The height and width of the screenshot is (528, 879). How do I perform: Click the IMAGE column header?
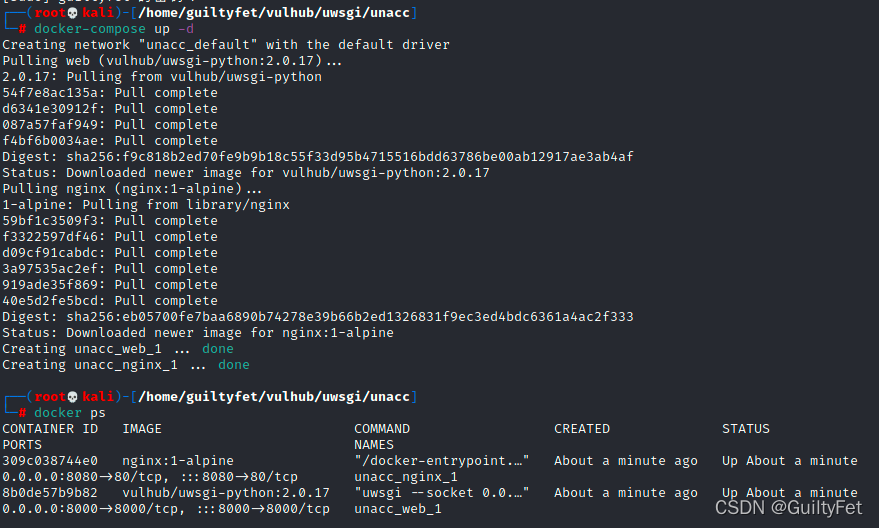(142, 429)
